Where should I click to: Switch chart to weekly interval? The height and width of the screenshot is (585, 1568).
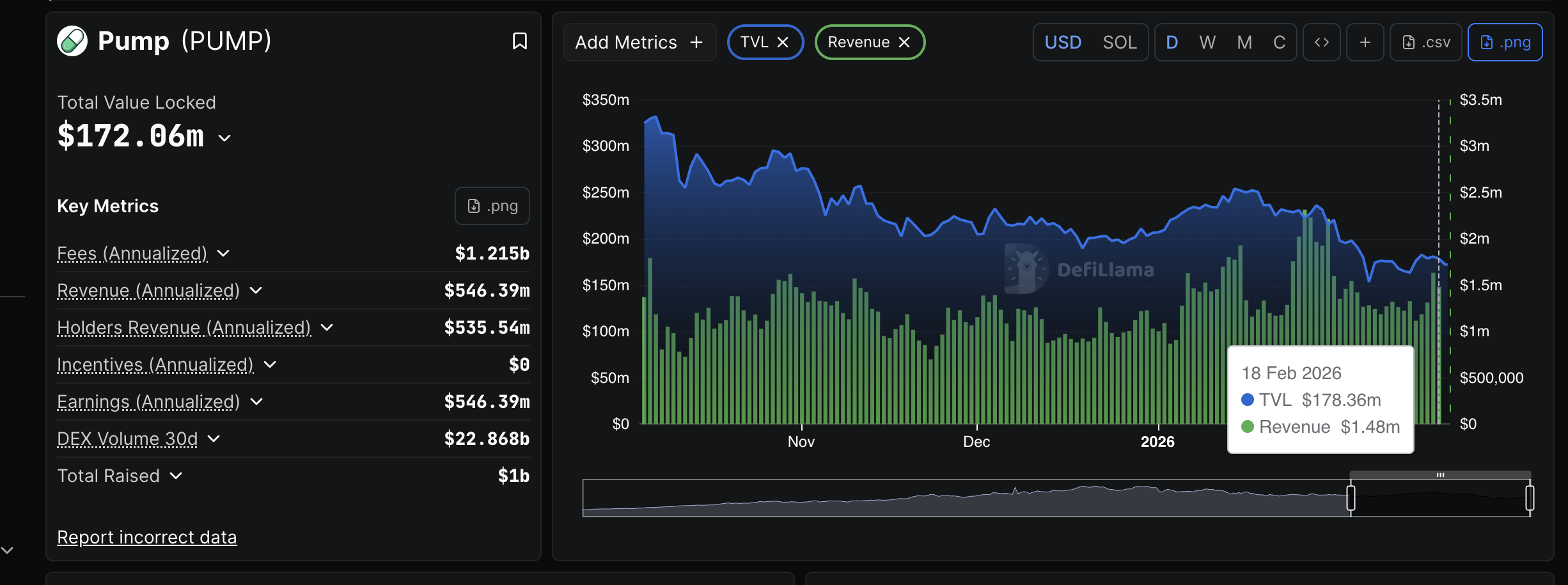(x=1207, y=42)
